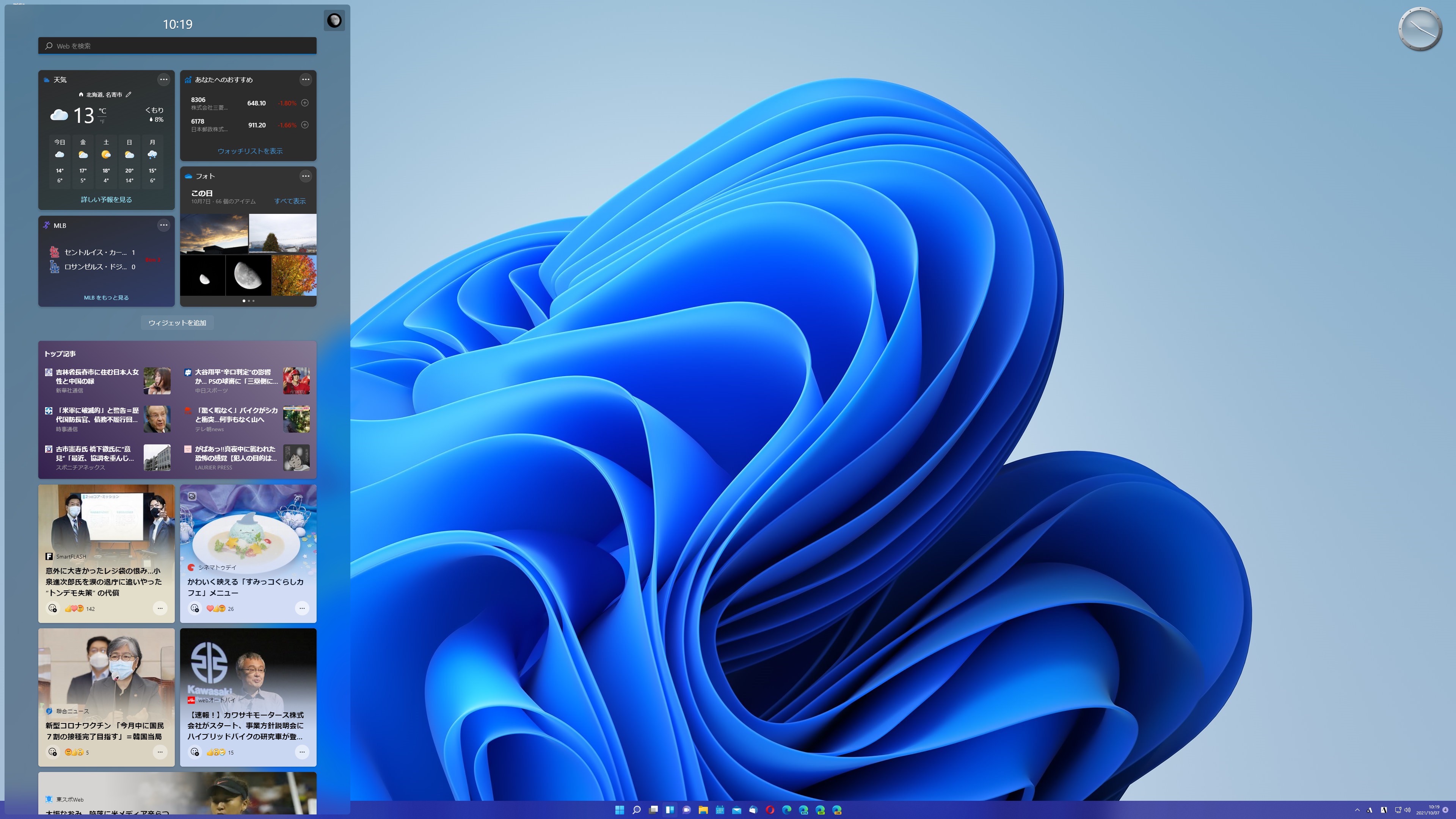1456x819 pixels.
Task: Open File Explorer from taskbar
Action: (x=703, y=810)
